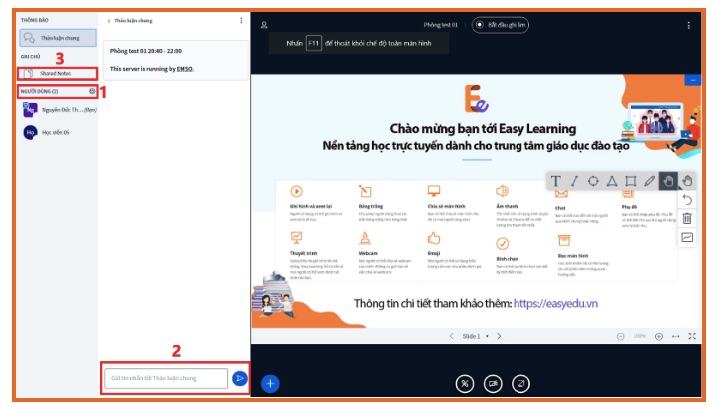
Task: Open Thảo luận chung in sidebar
Action: [58, 38]
